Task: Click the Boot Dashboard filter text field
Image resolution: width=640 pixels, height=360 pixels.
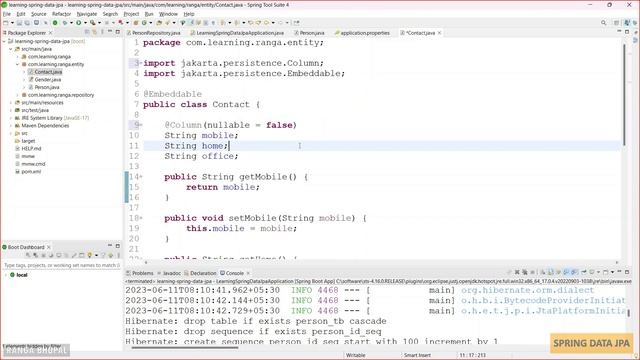Action: click(x=61, y=265)
